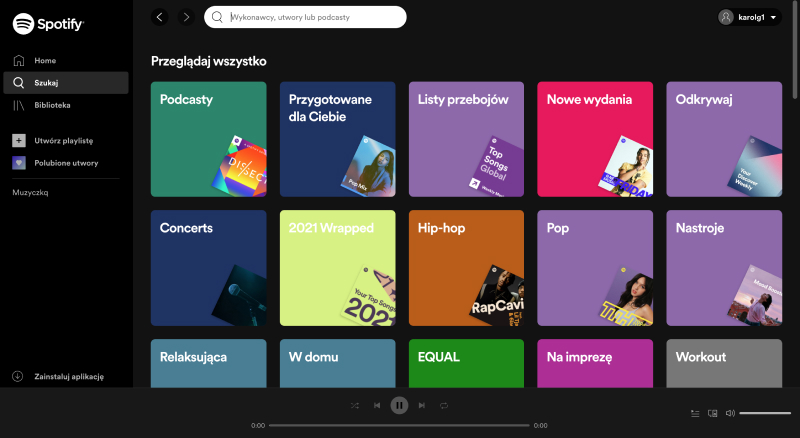The image size is (800, 438).
Task: Open the Nastroje category card
Action: pyautogui.click(x=724, y=268)
